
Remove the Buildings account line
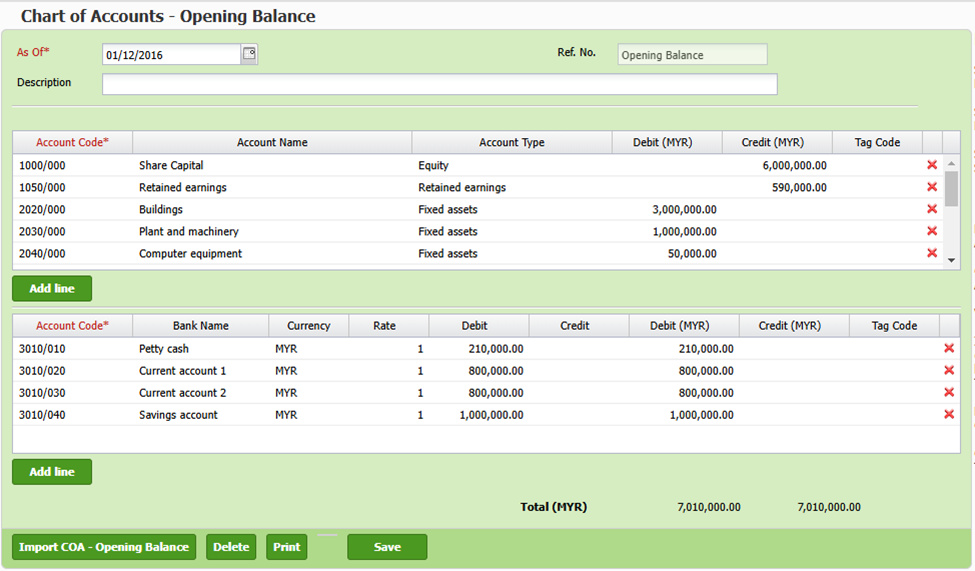(931, 209)
